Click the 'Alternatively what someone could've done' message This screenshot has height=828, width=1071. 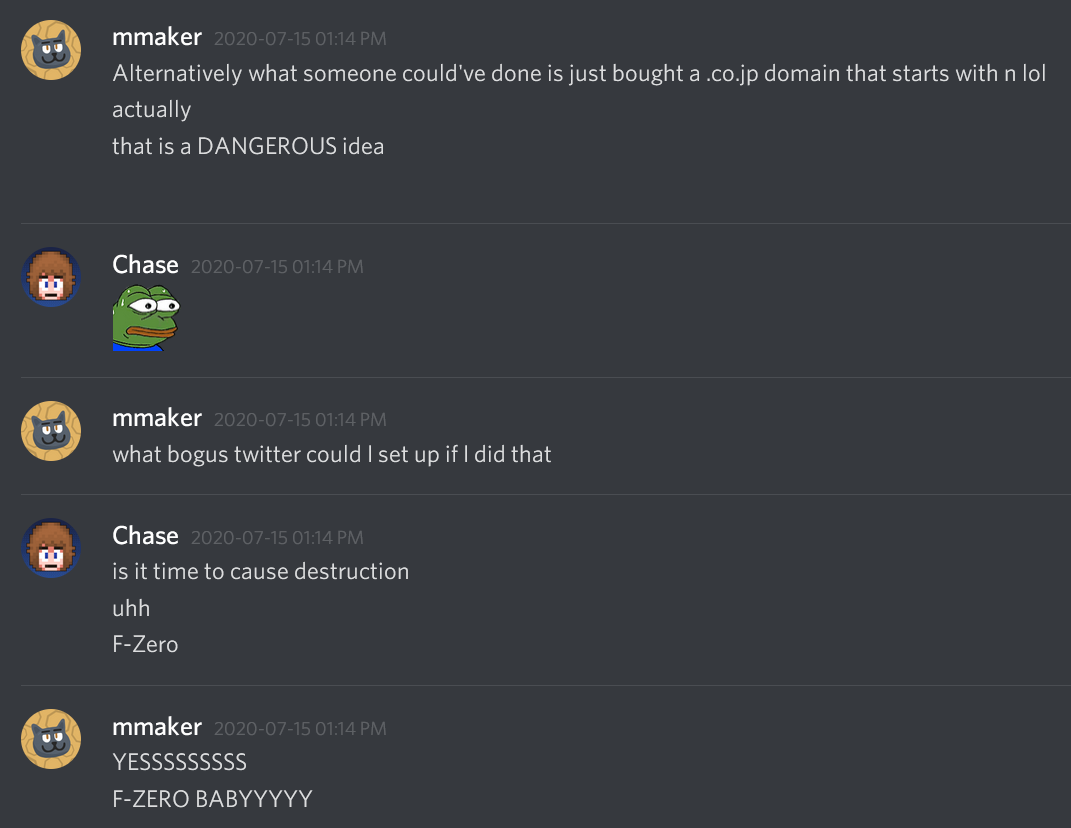tap(579, 73)
